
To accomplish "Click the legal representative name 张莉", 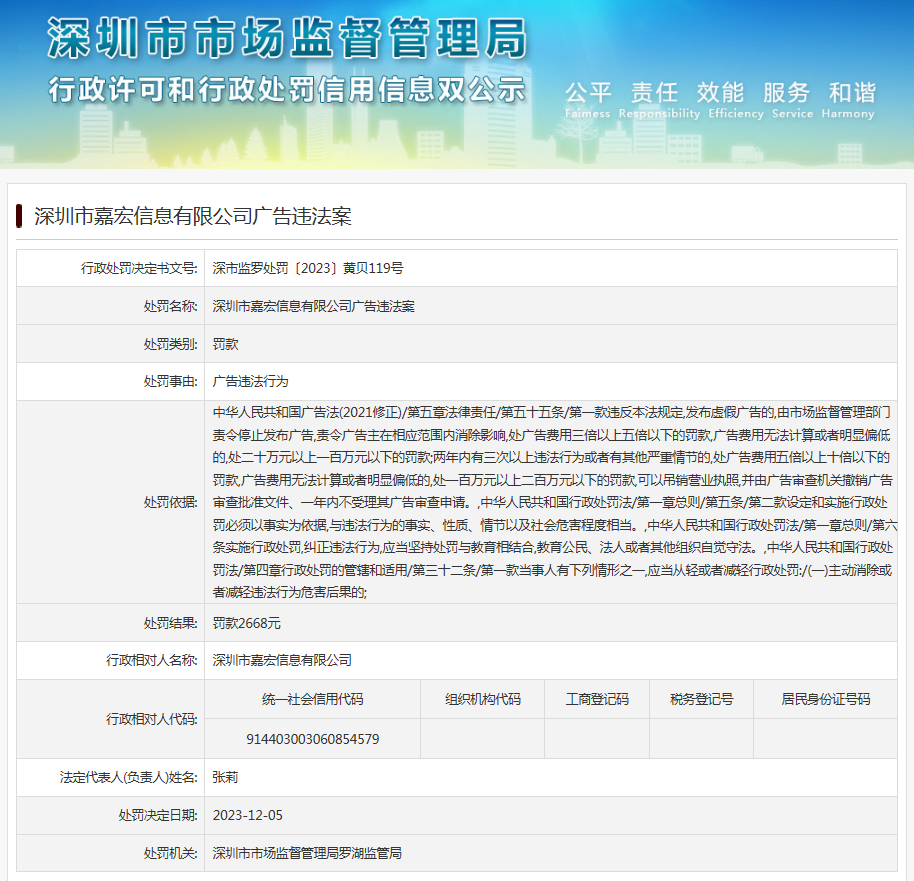I will tap(225, 777).
